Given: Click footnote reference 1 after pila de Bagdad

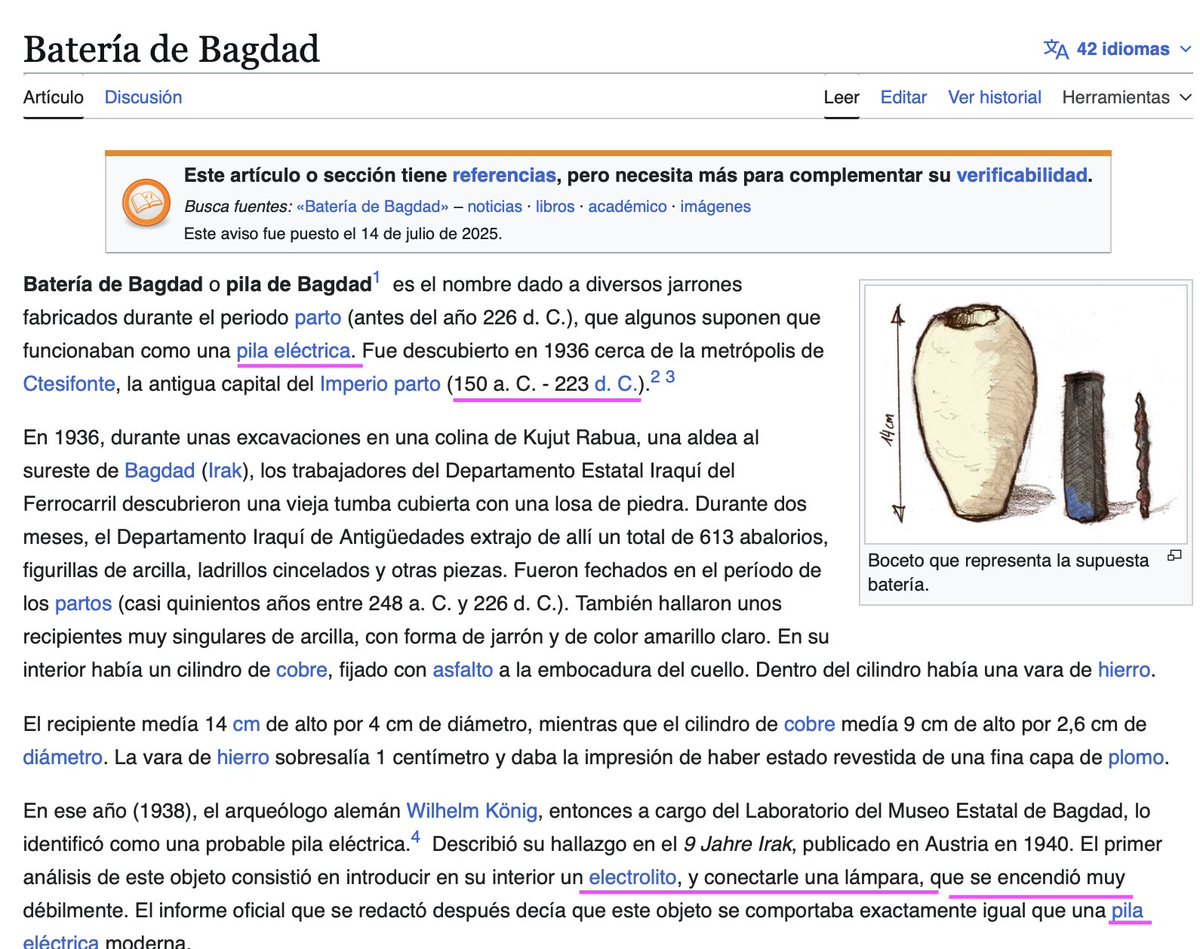Looking at the screenshot, I should pos(376,279).
